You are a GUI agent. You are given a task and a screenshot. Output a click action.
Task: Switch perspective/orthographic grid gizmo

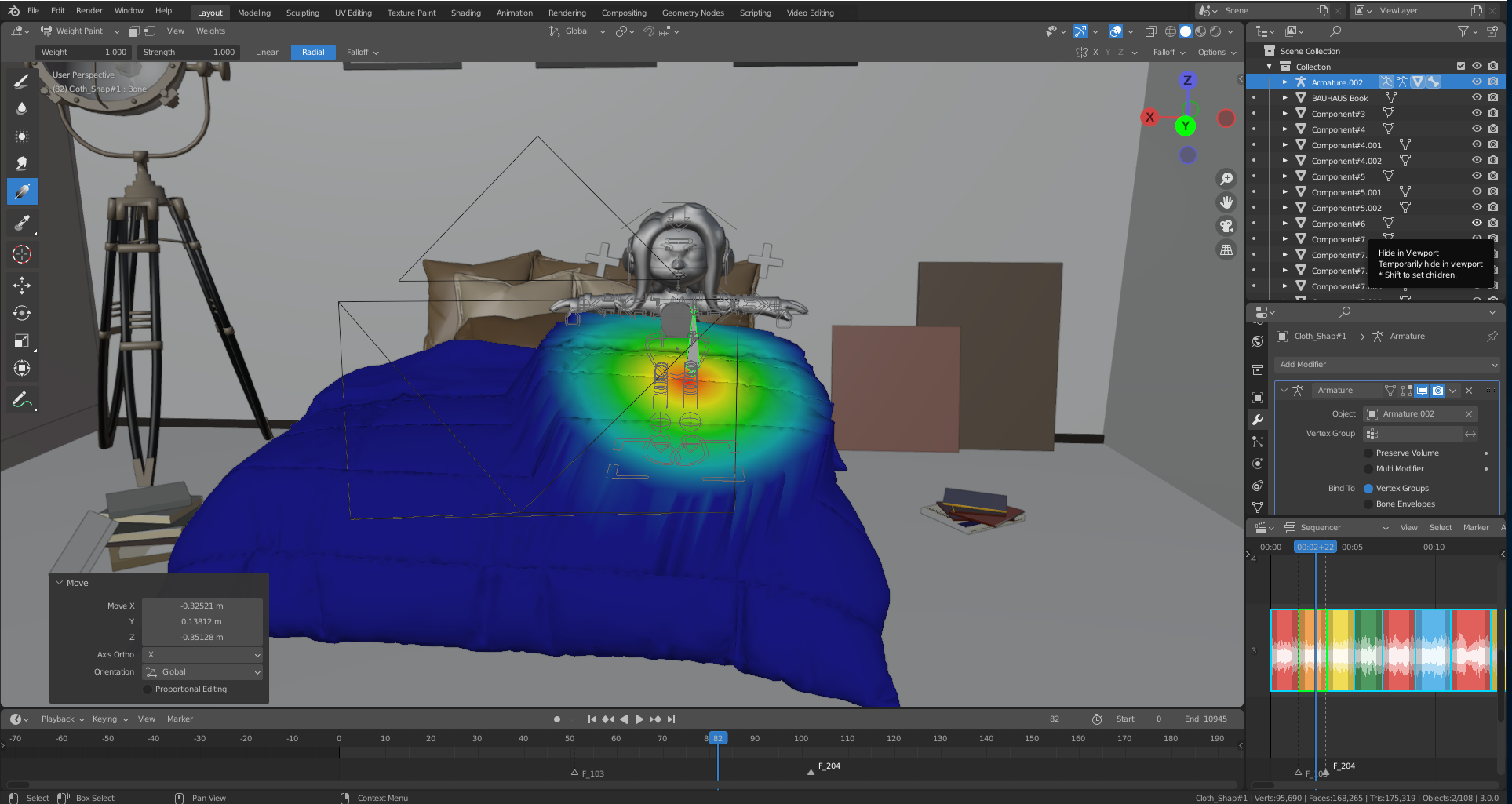point(1226,249)
